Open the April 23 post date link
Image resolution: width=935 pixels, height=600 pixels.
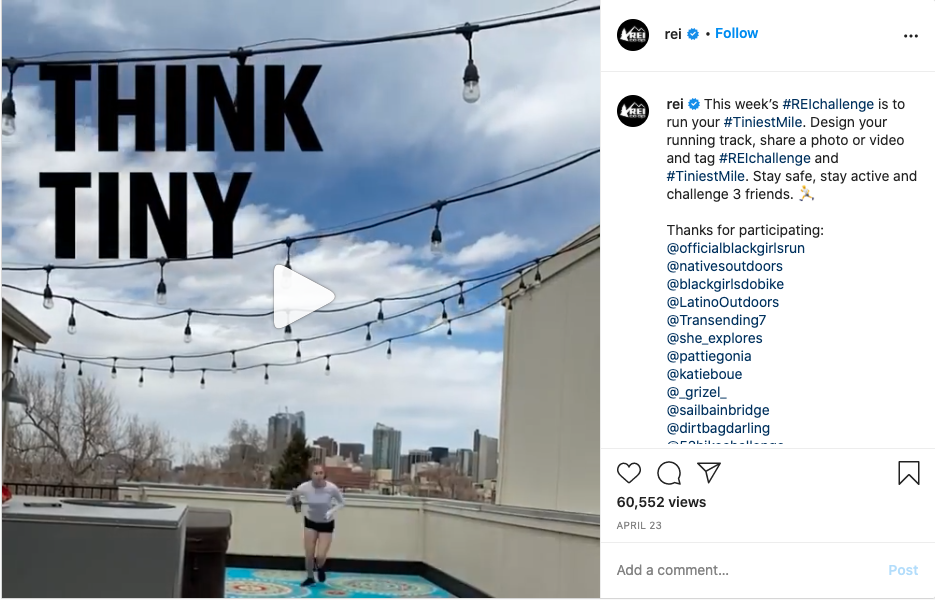pyautogui.click(x=639, y=525)
